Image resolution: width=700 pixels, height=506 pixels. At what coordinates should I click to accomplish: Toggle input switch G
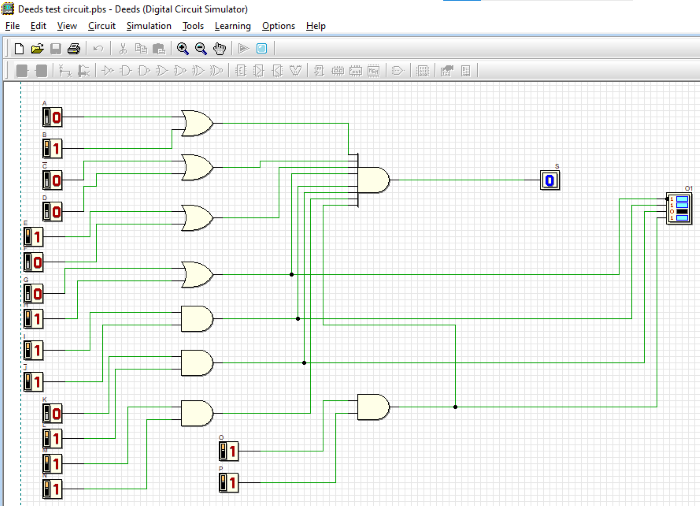[x=33, y=293]
